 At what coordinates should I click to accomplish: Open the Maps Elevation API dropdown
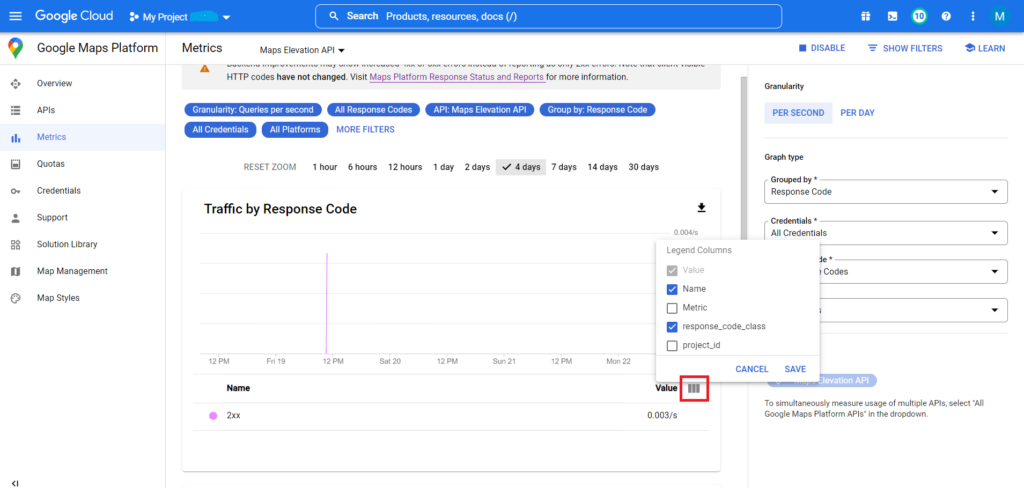302,50
